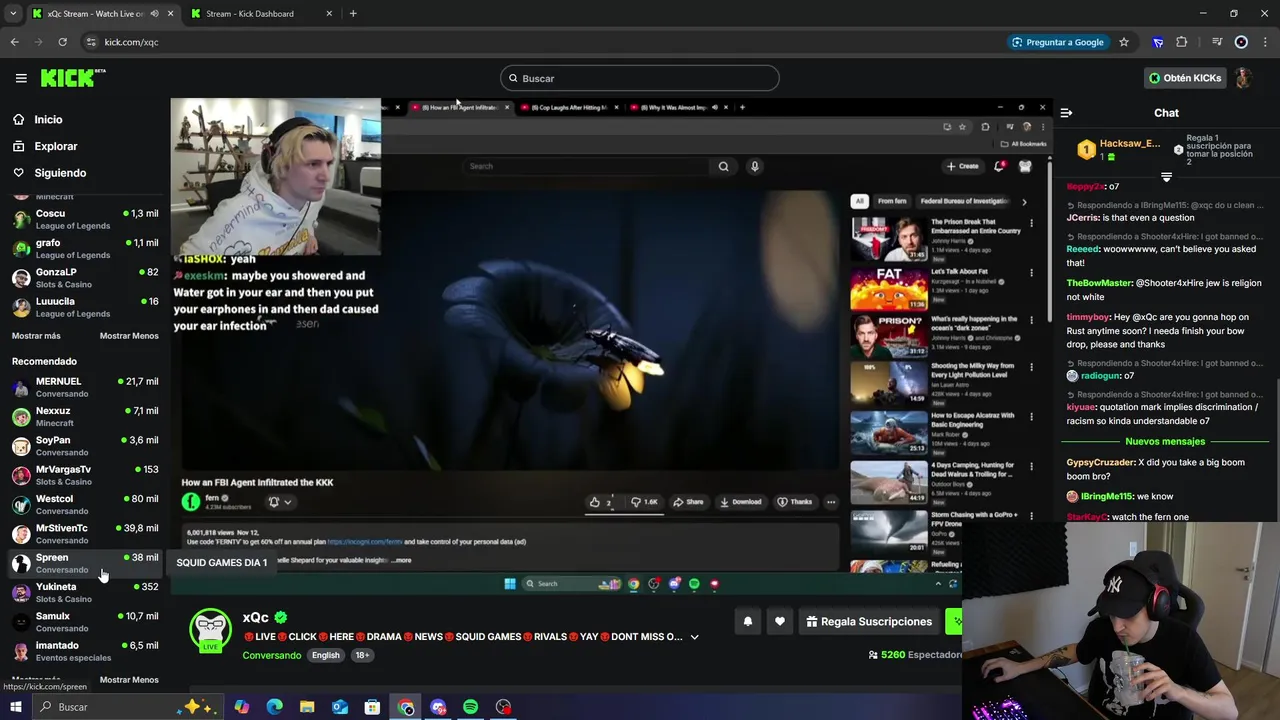Screen dimensions: 1280x720
Task: Toggle the notification bell for xQc
Action: click(x=747, y=621)
